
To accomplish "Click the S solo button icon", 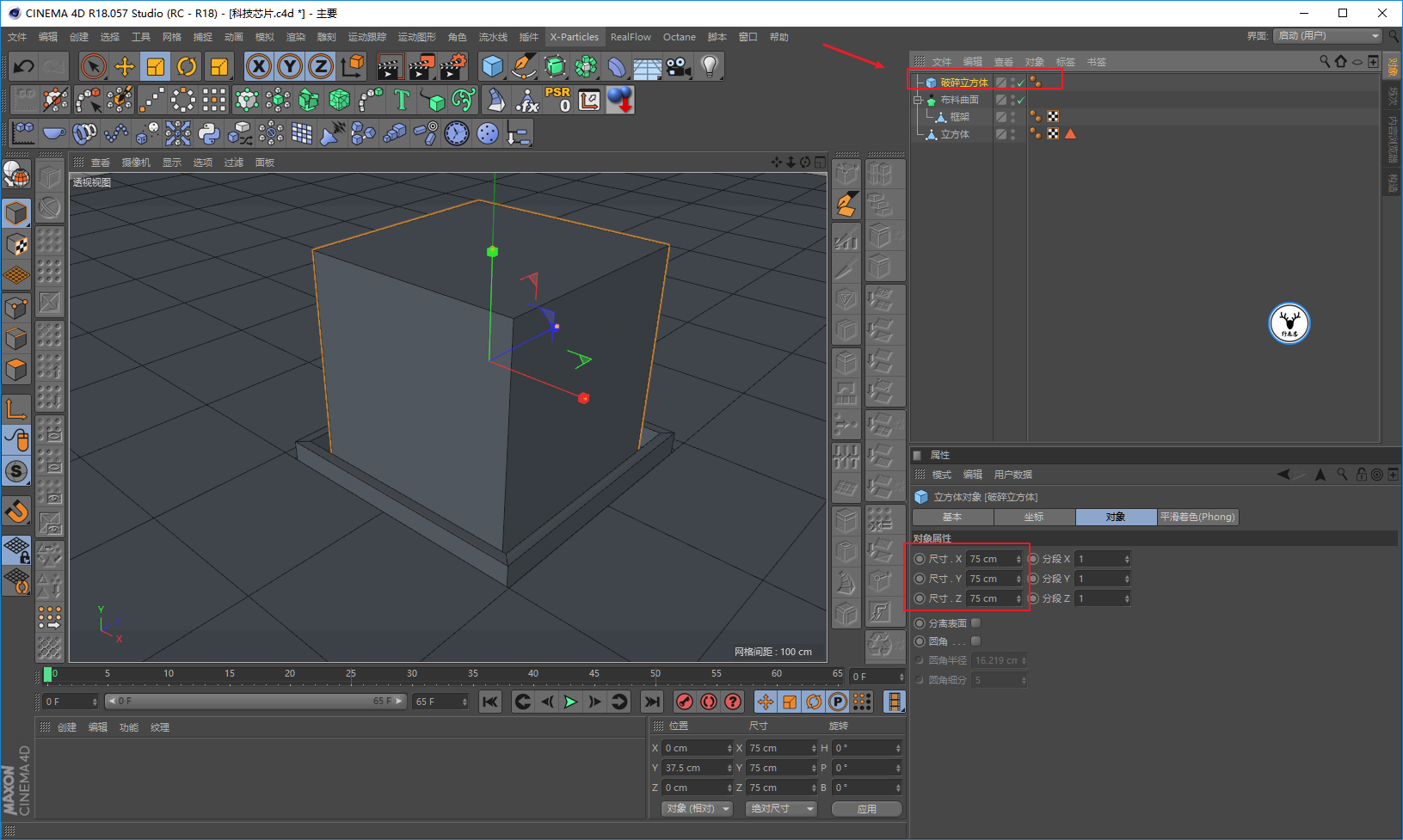I will 16,471.
